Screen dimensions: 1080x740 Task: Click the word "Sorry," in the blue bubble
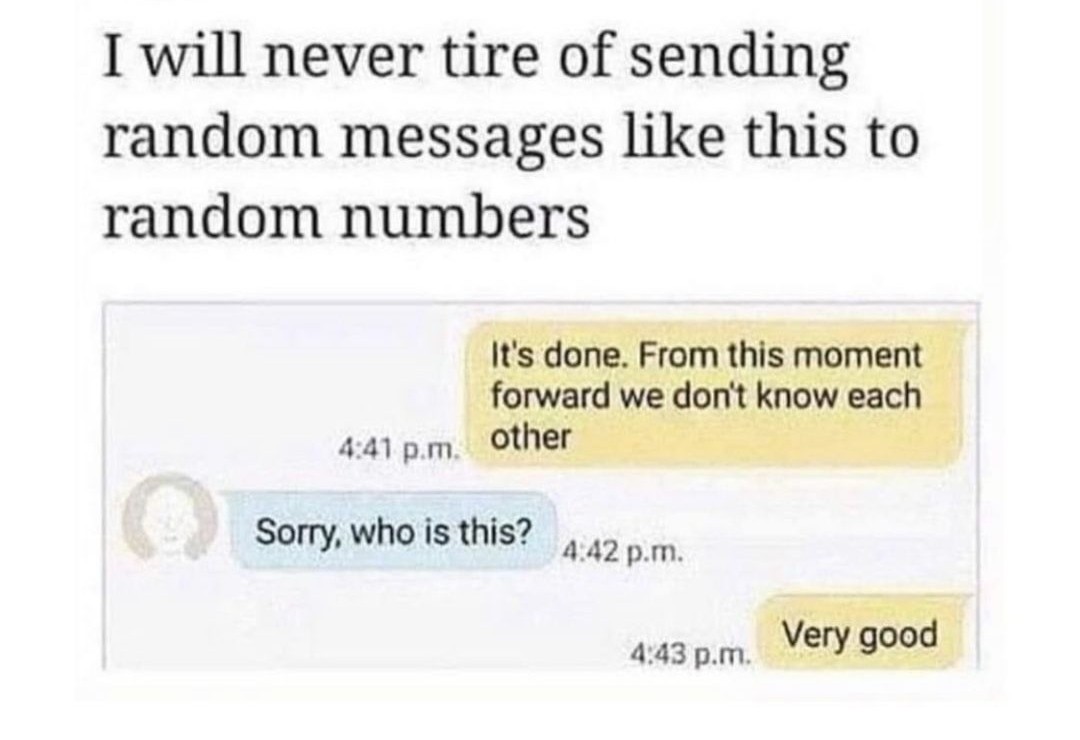tap(298, 533)
